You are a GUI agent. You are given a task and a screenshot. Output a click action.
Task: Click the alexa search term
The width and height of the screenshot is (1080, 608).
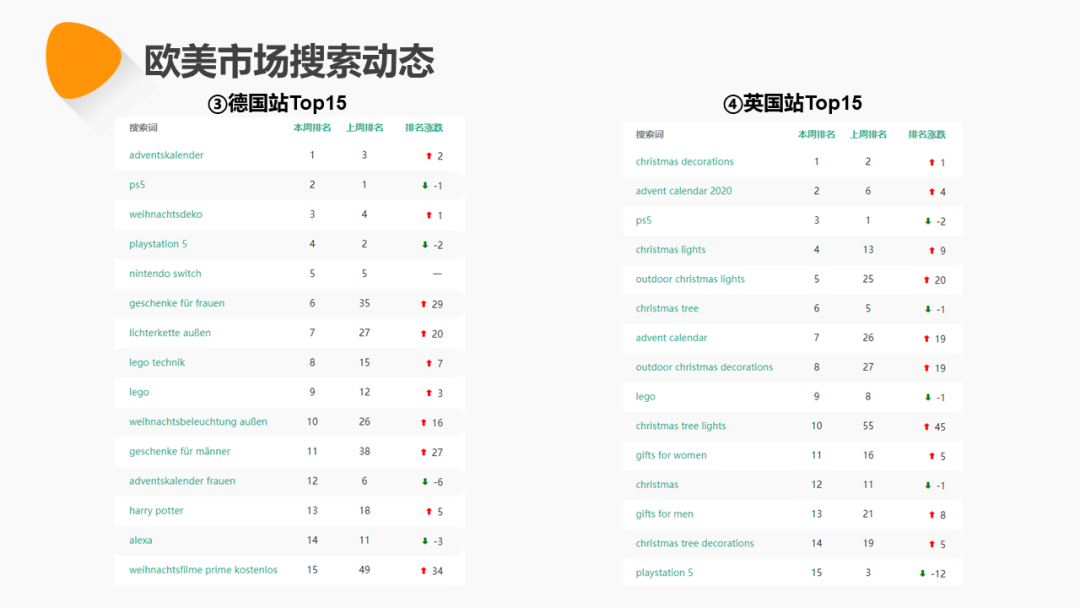click(141, 540)
